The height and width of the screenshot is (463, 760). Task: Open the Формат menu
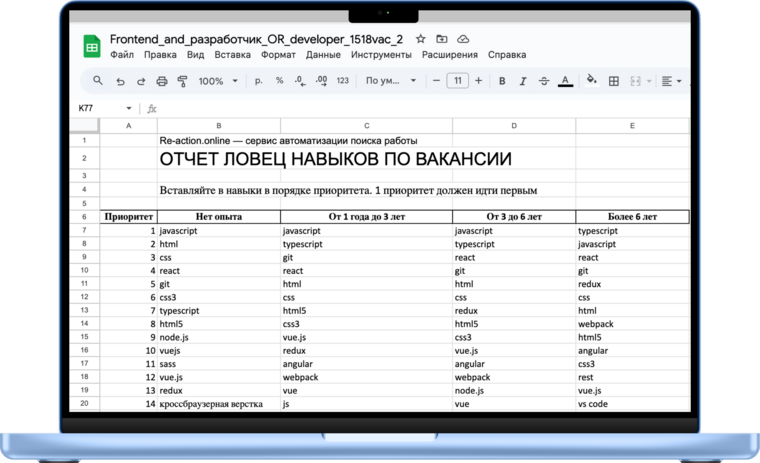click(278, 54)
